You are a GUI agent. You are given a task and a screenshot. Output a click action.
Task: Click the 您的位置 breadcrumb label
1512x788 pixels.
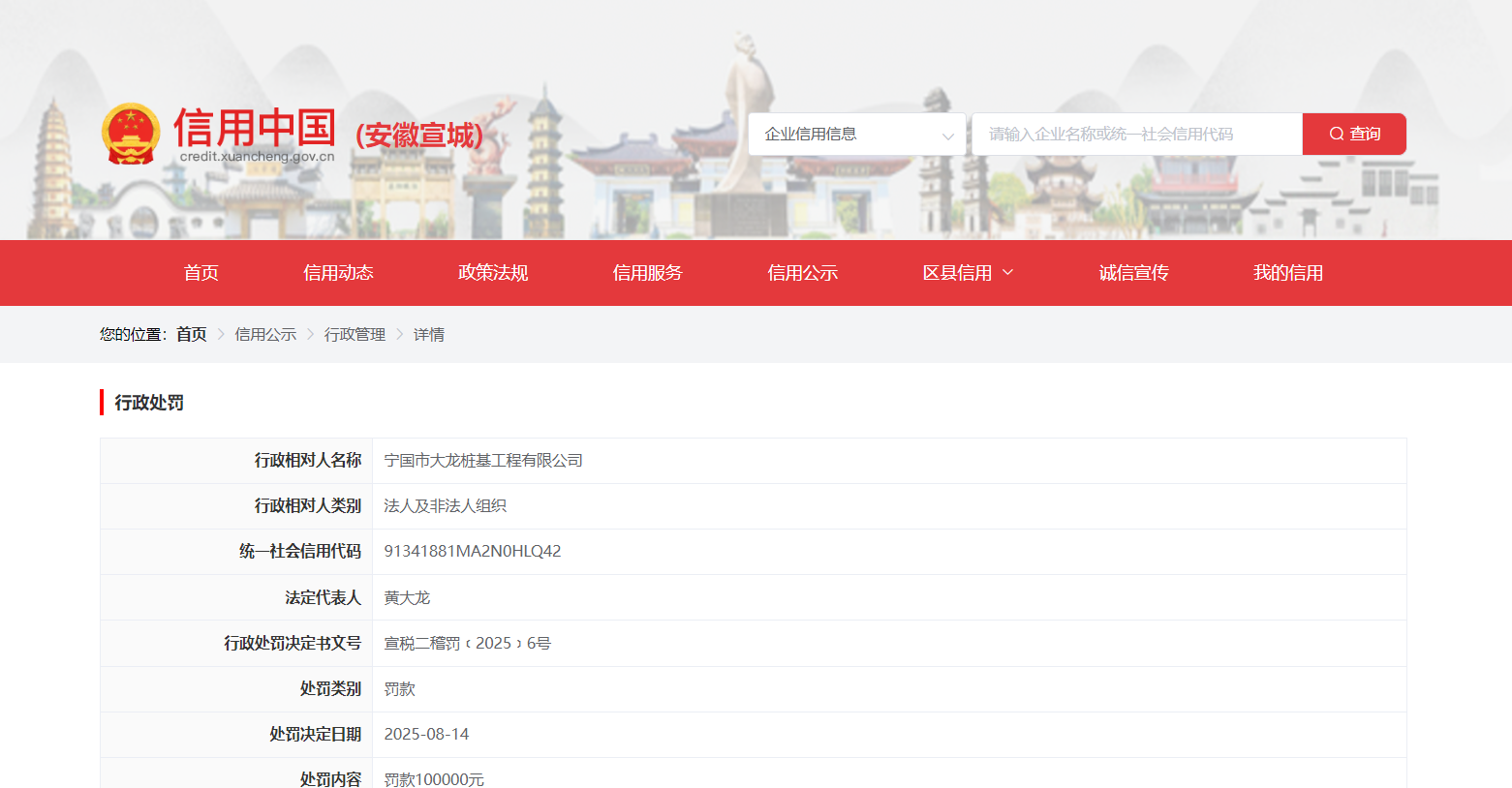click(134, 334)
